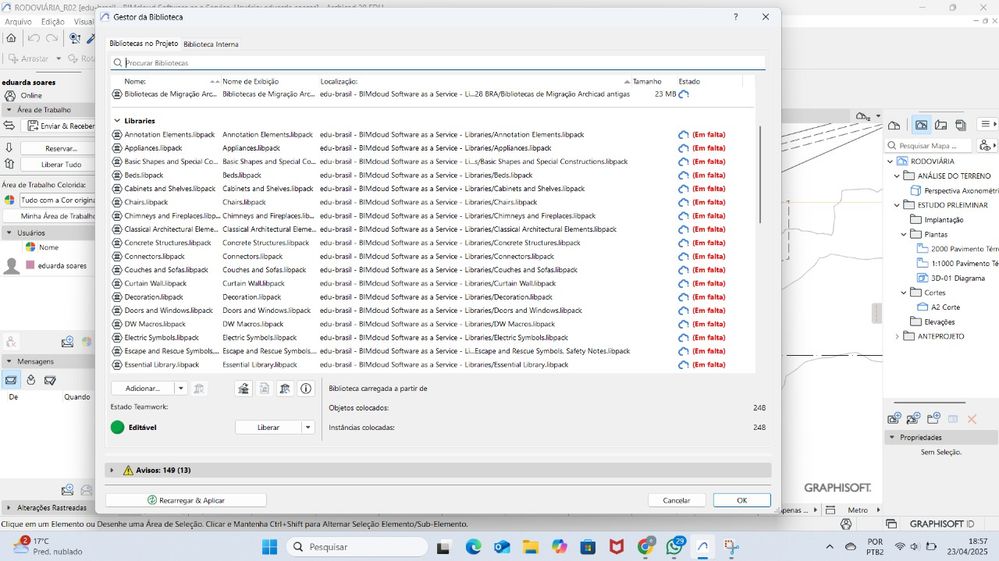Confirm with the OK button
Screen dimensions: 999x561
click(x=742, y=501)
